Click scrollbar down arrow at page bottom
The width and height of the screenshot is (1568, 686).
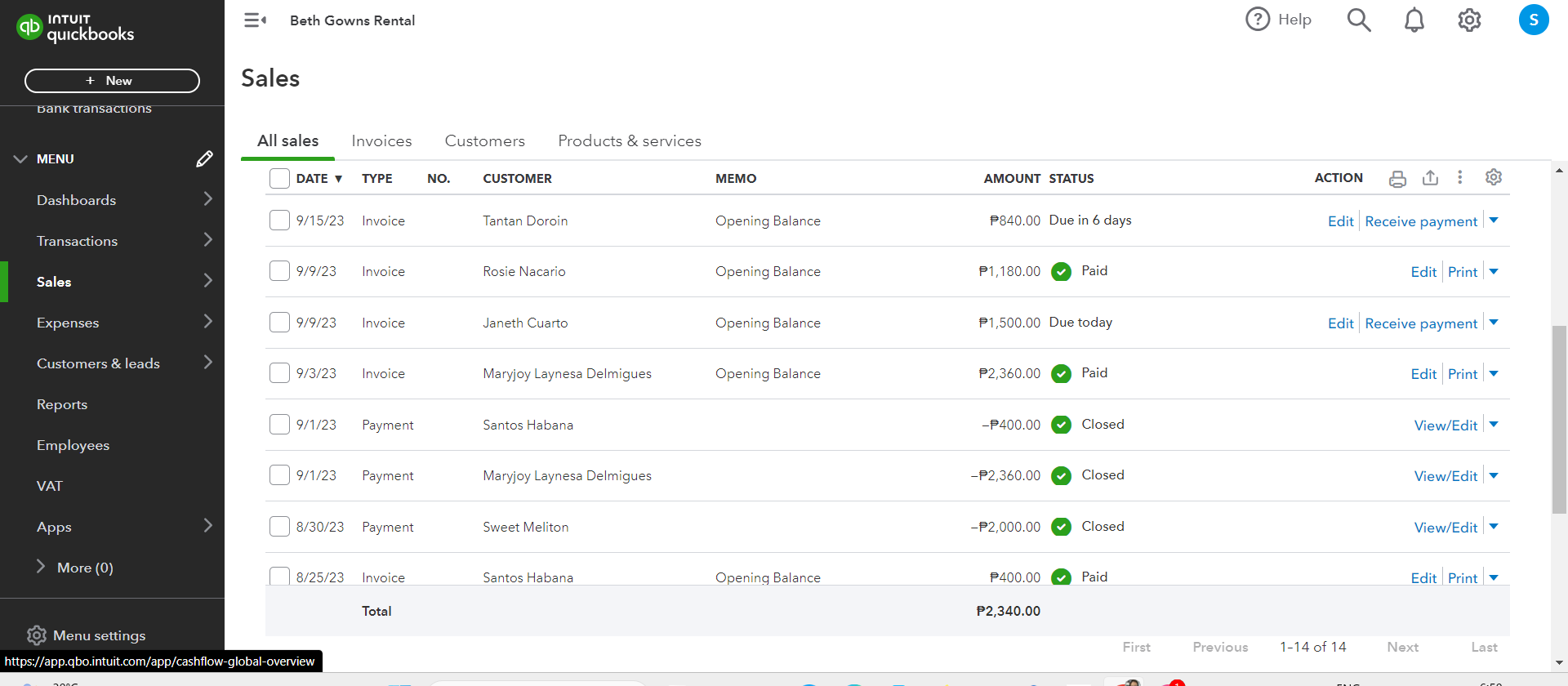[1559, 663]
